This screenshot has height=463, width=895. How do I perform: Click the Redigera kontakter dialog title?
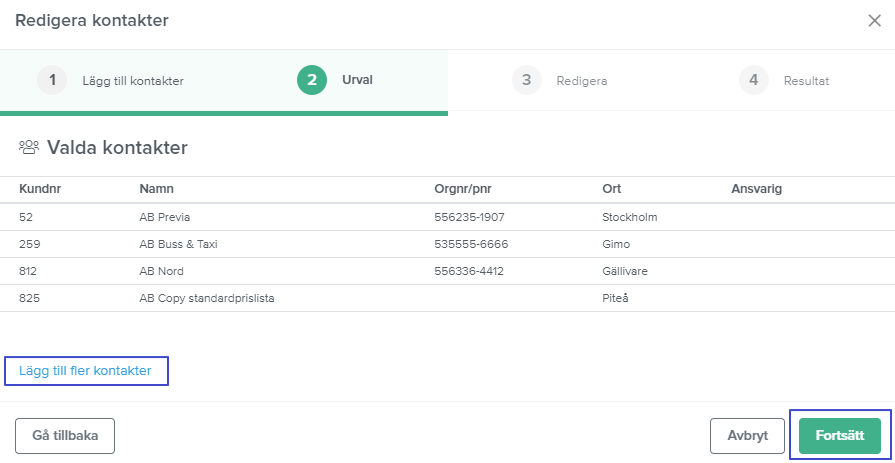[x=92, y=21]
